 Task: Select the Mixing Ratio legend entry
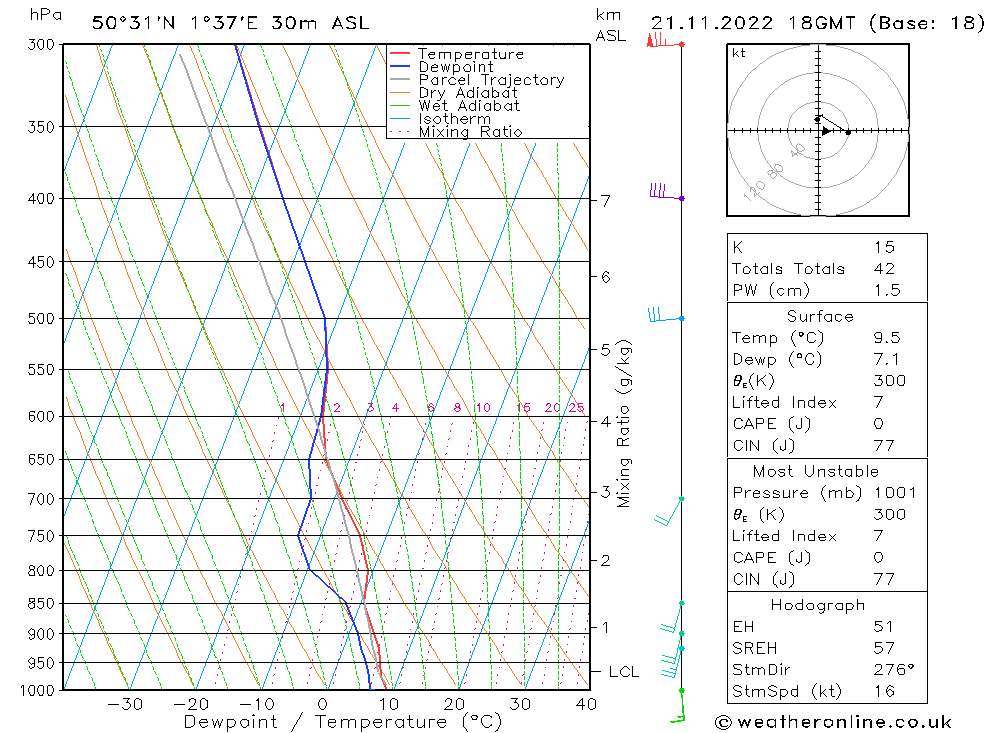click(x=471, y=131)
